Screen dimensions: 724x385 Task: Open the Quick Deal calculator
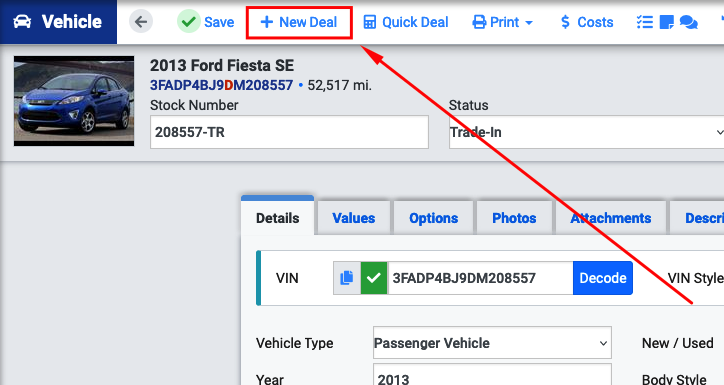pos(406,22)
